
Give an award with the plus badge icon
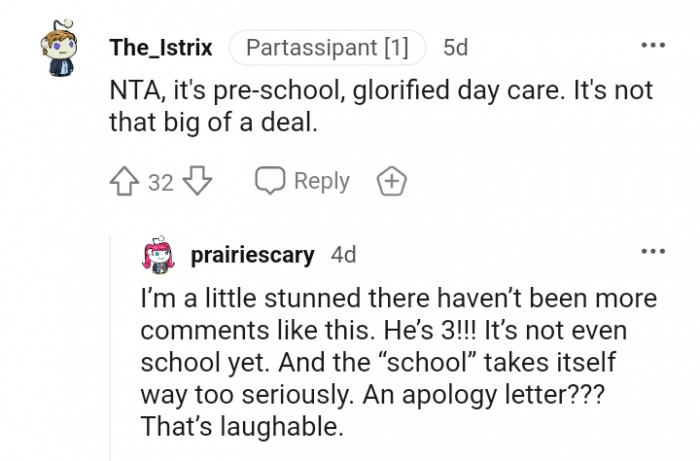point(391,181)
